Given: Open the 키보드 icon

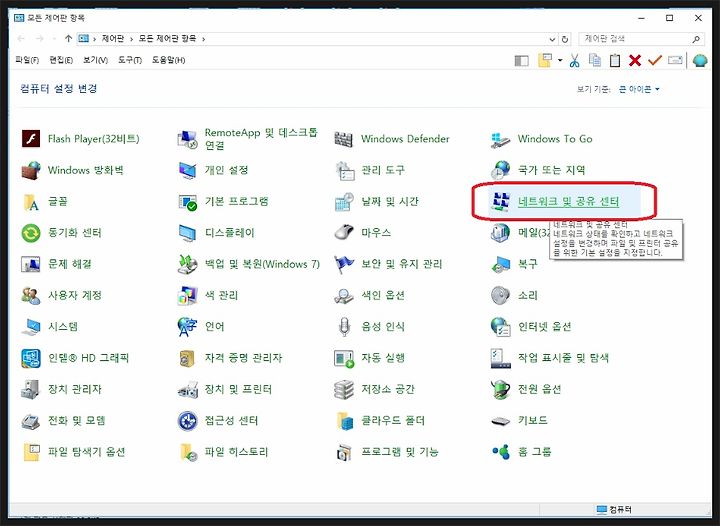Looking at the screenshot, I should point(501,420).
